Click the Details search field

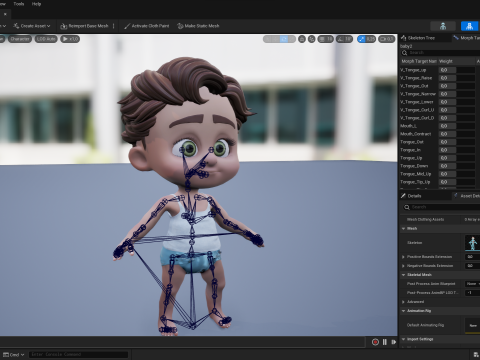[443, 207]
